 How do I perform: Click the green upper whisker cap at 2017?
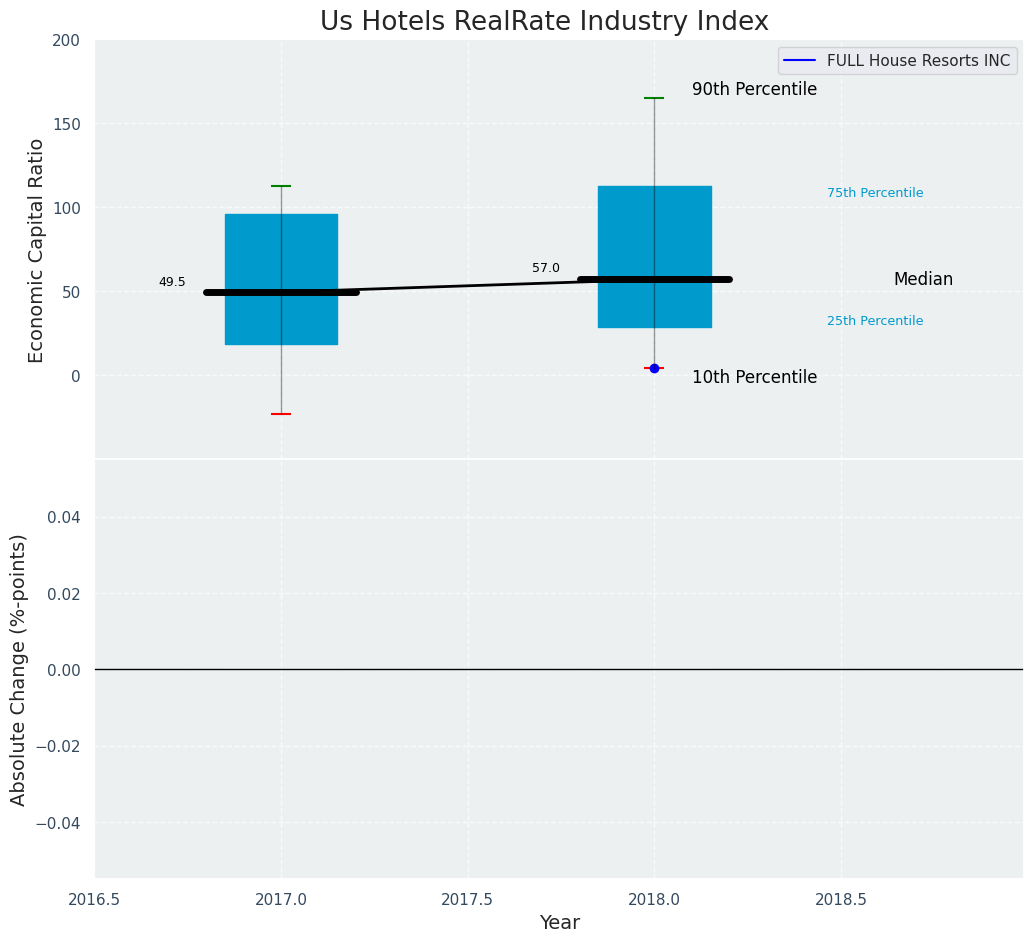coord(282,186)
